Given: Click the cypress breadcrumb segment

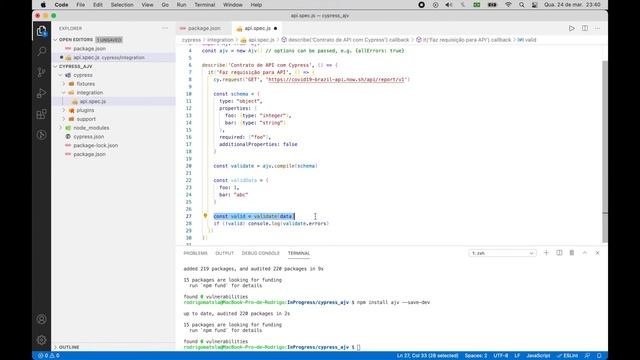Looking at the screenshot, I should (191, 40).
